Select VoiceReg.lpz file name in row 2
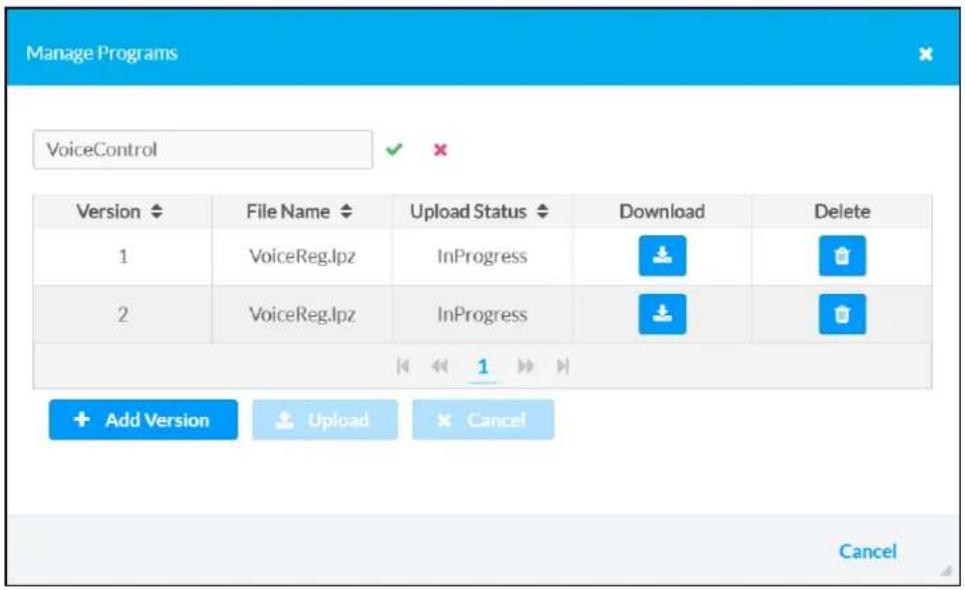 302,315
